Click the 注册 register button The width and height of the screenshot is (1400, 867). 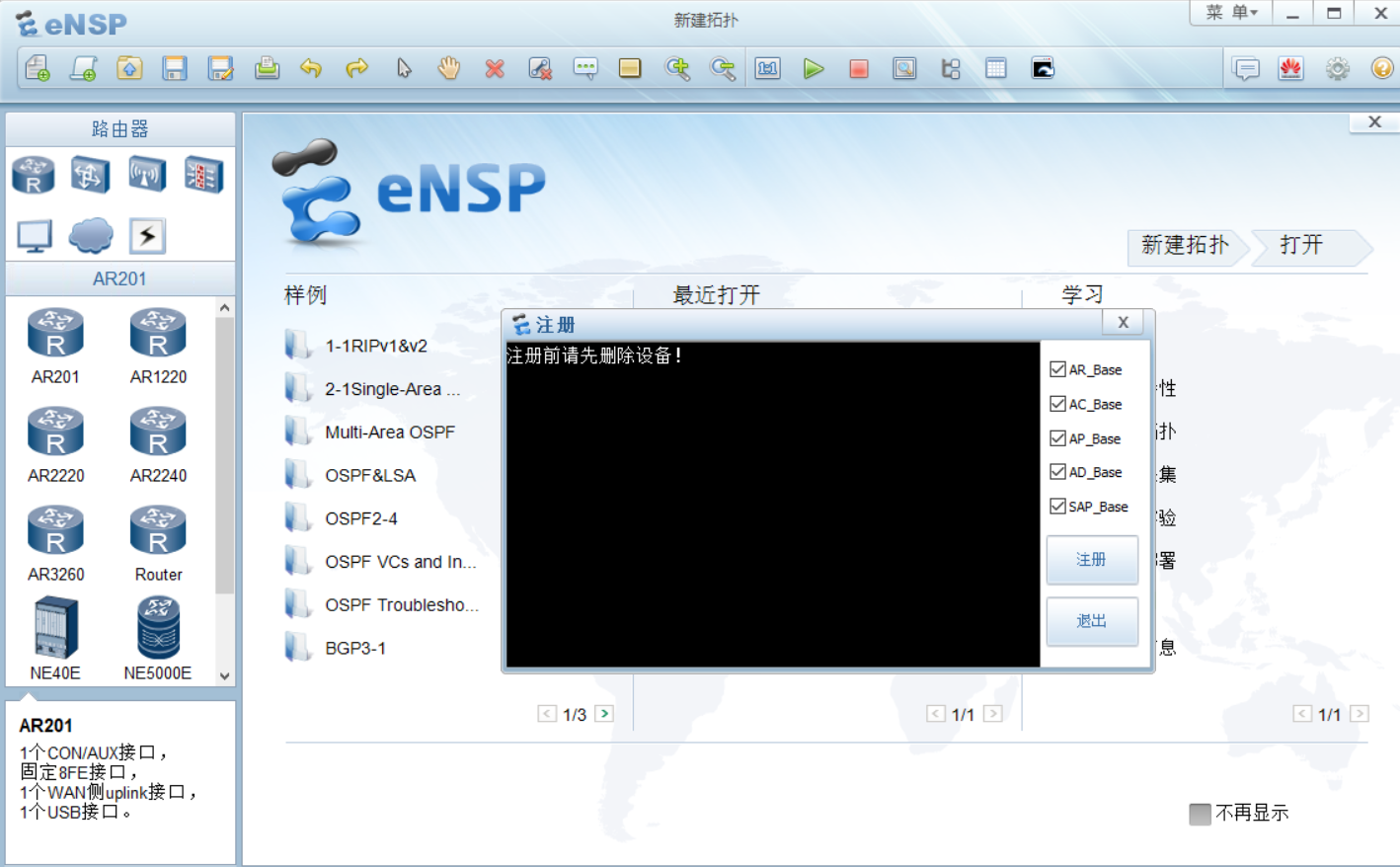[x=1092, y=560]
